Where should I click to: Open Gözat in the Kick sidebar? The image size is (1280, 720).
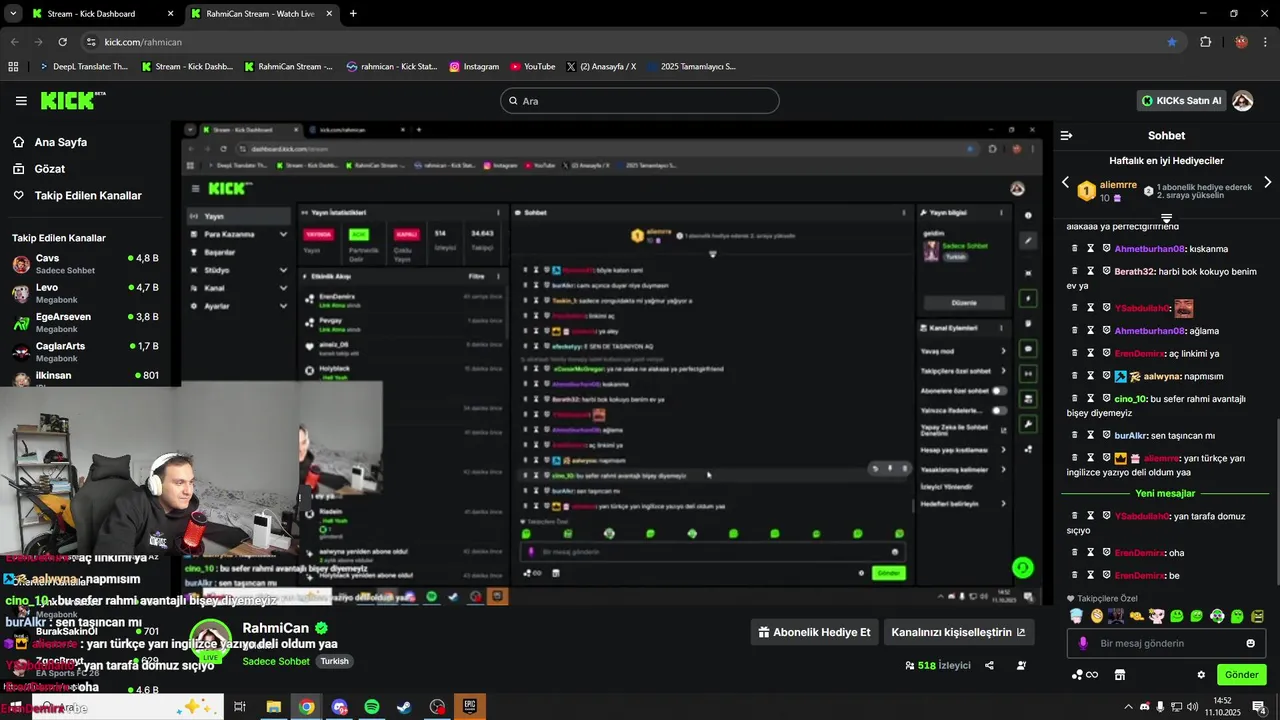pyautogui.click(x=50, y=169)
